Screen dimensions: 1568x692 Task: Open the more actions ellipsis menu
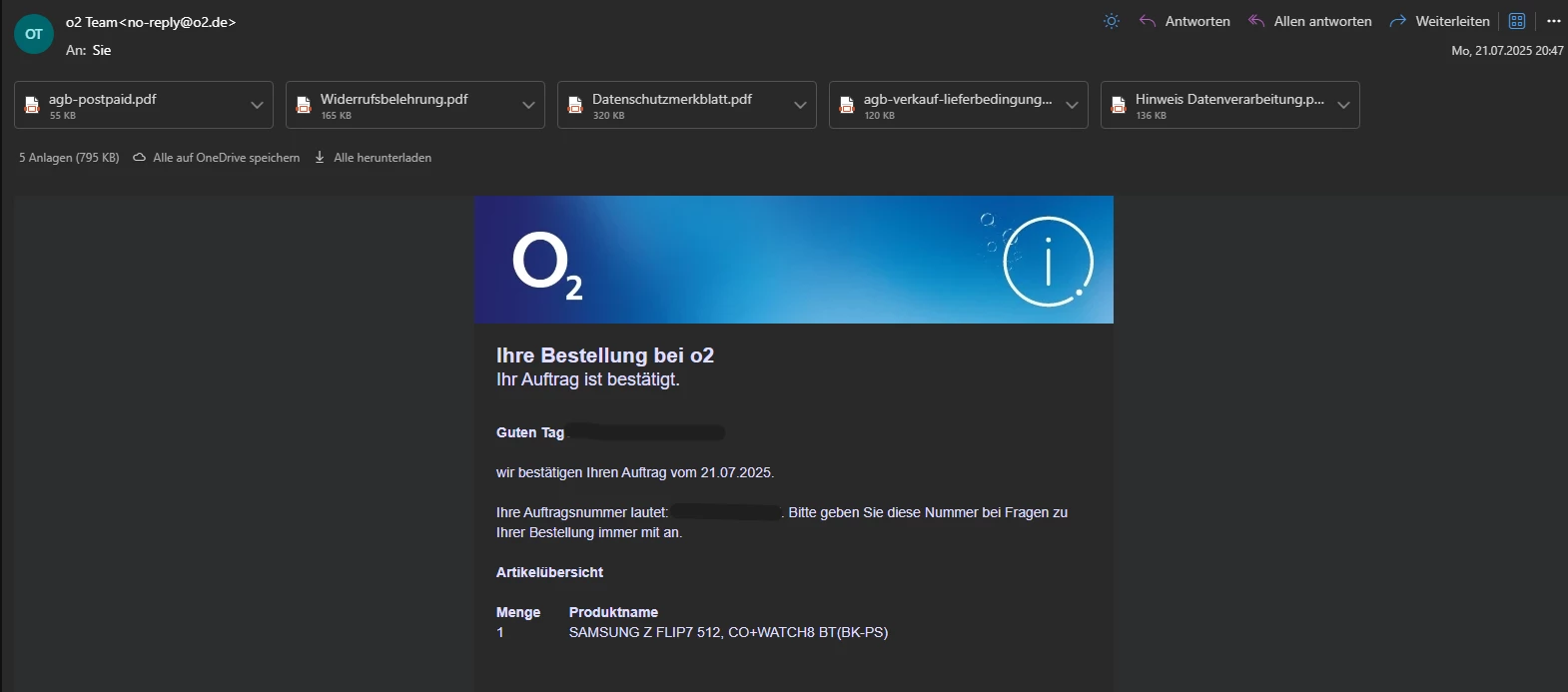(1553, 21)
